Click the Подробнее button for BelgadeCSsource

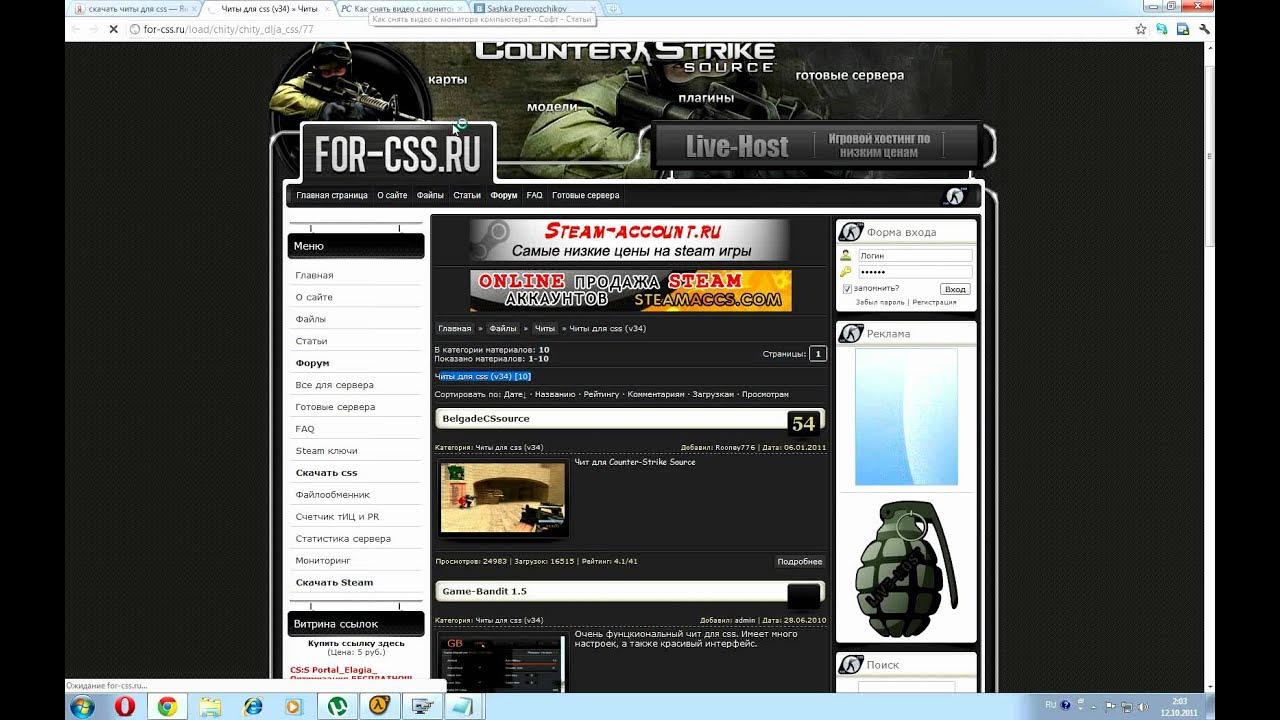(x=800, y=562)
